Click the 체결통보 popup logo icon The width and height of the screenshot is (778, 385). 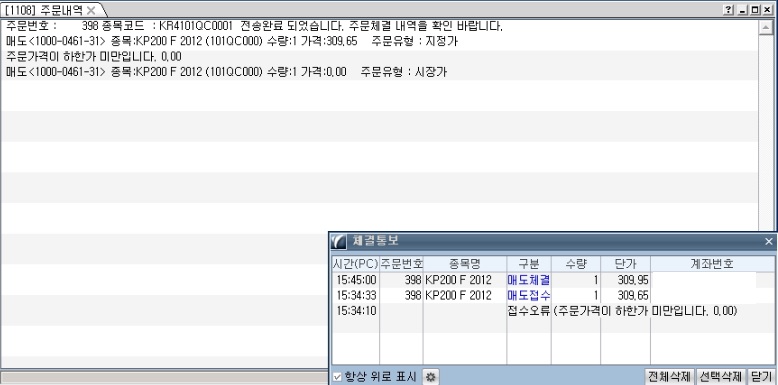(x=338, y=241)
